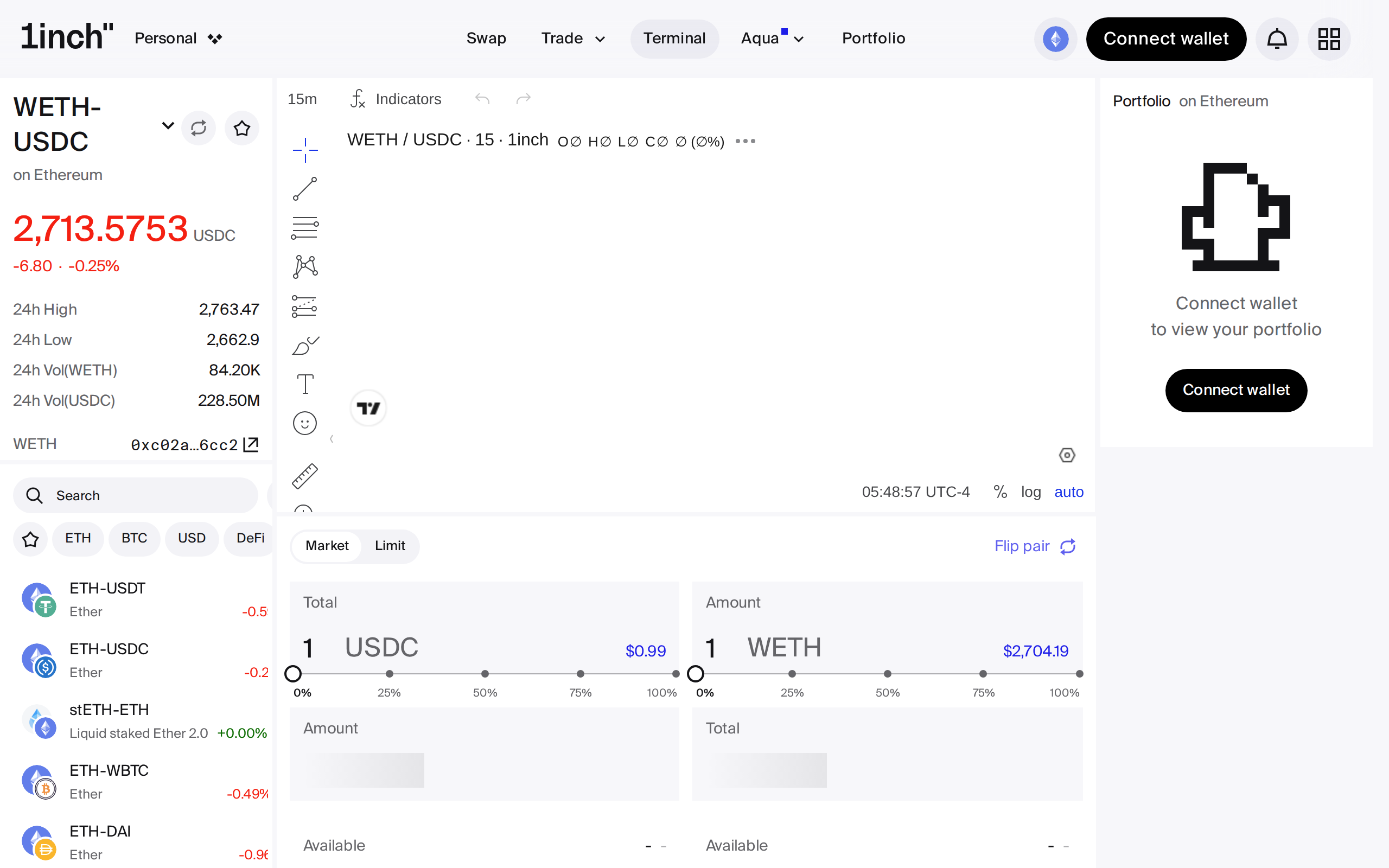Open chart legend more options
Viewport: 1389px width, 868px height.
[746, 141]
